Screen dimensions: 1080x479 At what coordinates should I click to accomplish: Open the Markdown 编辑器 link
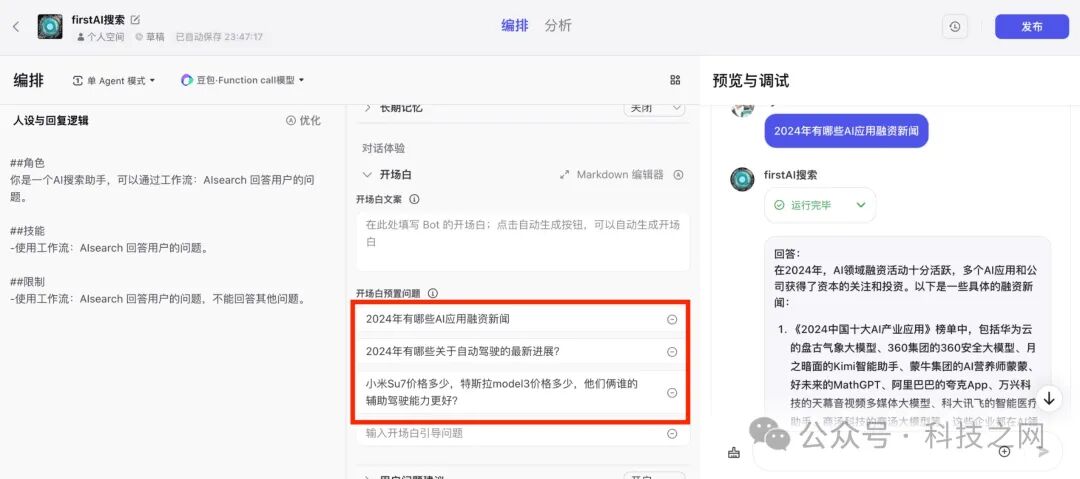click(x=612, y=175)
